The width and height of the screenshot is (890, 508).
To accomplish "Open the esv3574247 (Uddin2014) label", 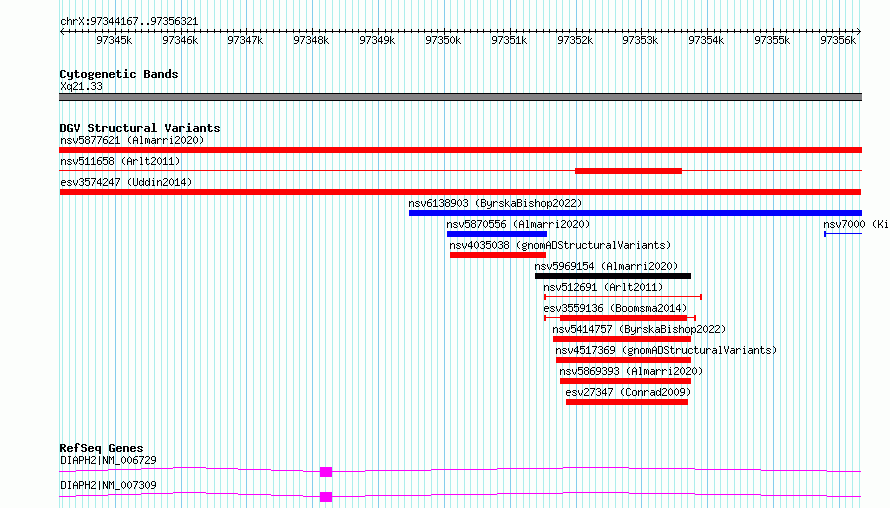I will tap(126, 182).
